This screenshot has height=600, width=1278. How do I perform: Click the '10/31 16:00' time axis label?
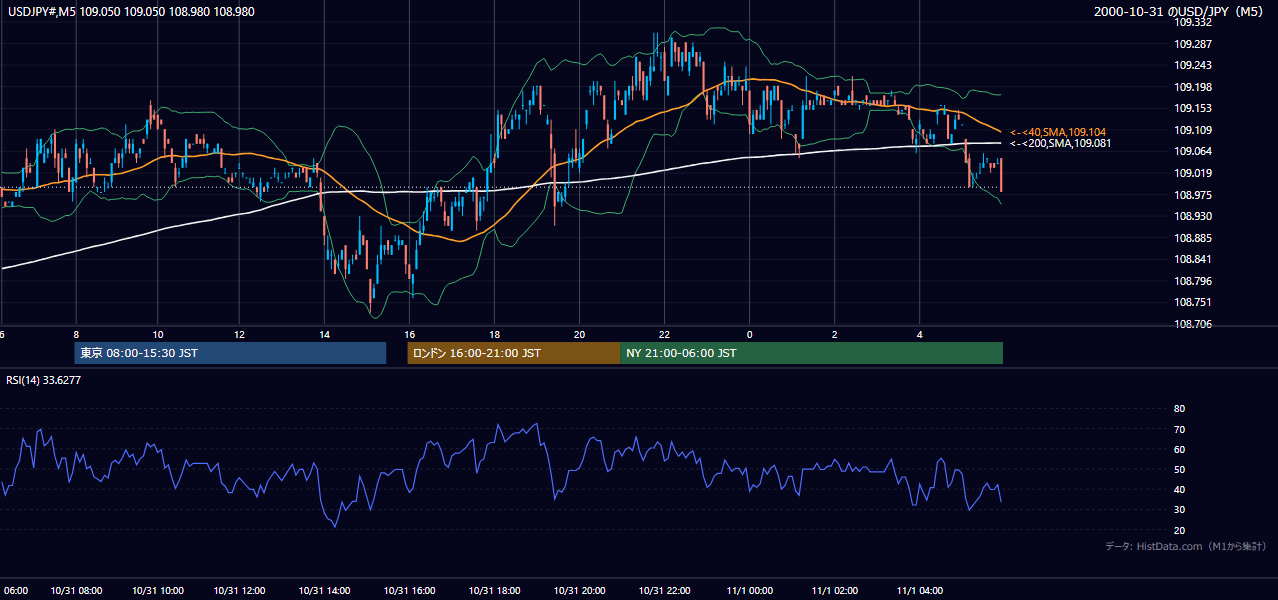tap(410, 591)
